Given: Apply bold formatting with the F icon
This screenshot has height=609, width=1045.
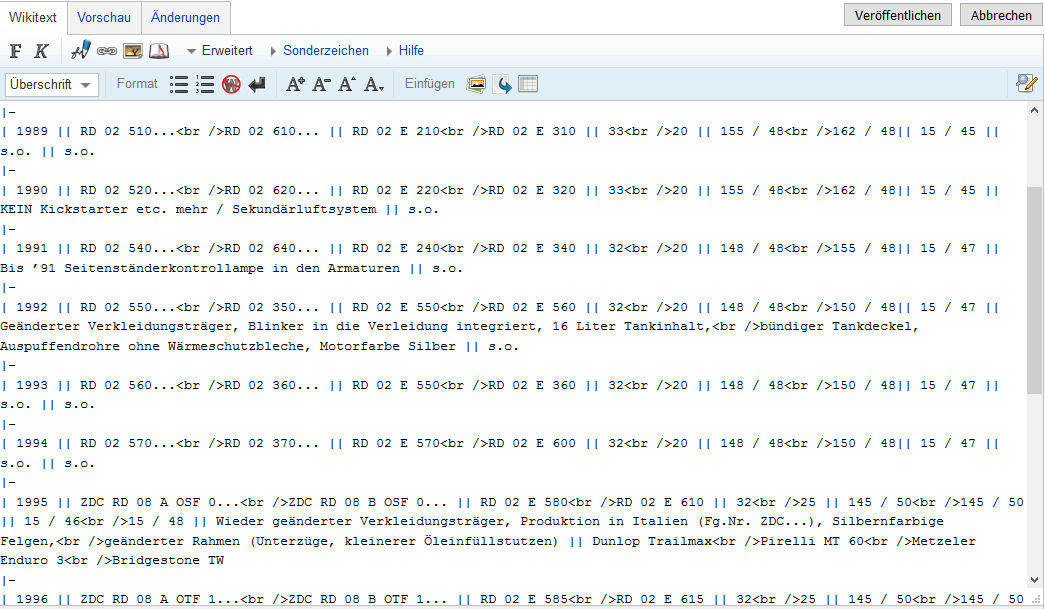Looking at the screenshot, I should coord(15,51).
